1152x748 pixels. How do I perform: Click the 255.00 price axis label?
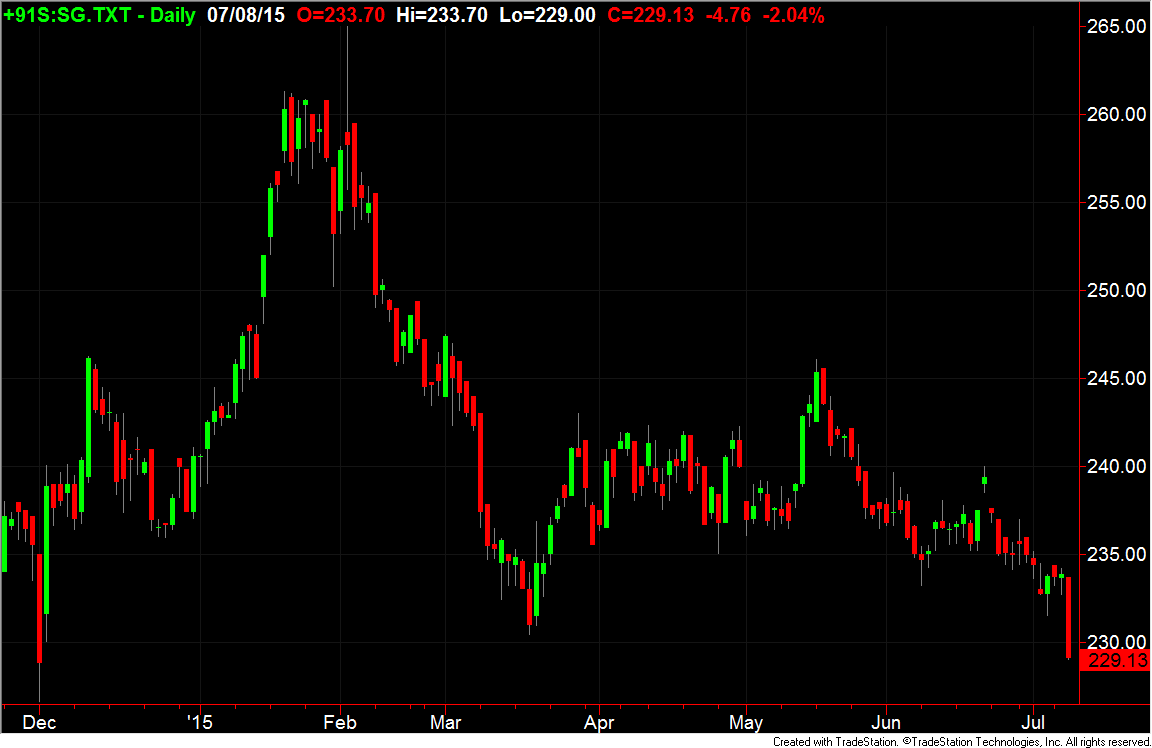tap(1116, 202)
